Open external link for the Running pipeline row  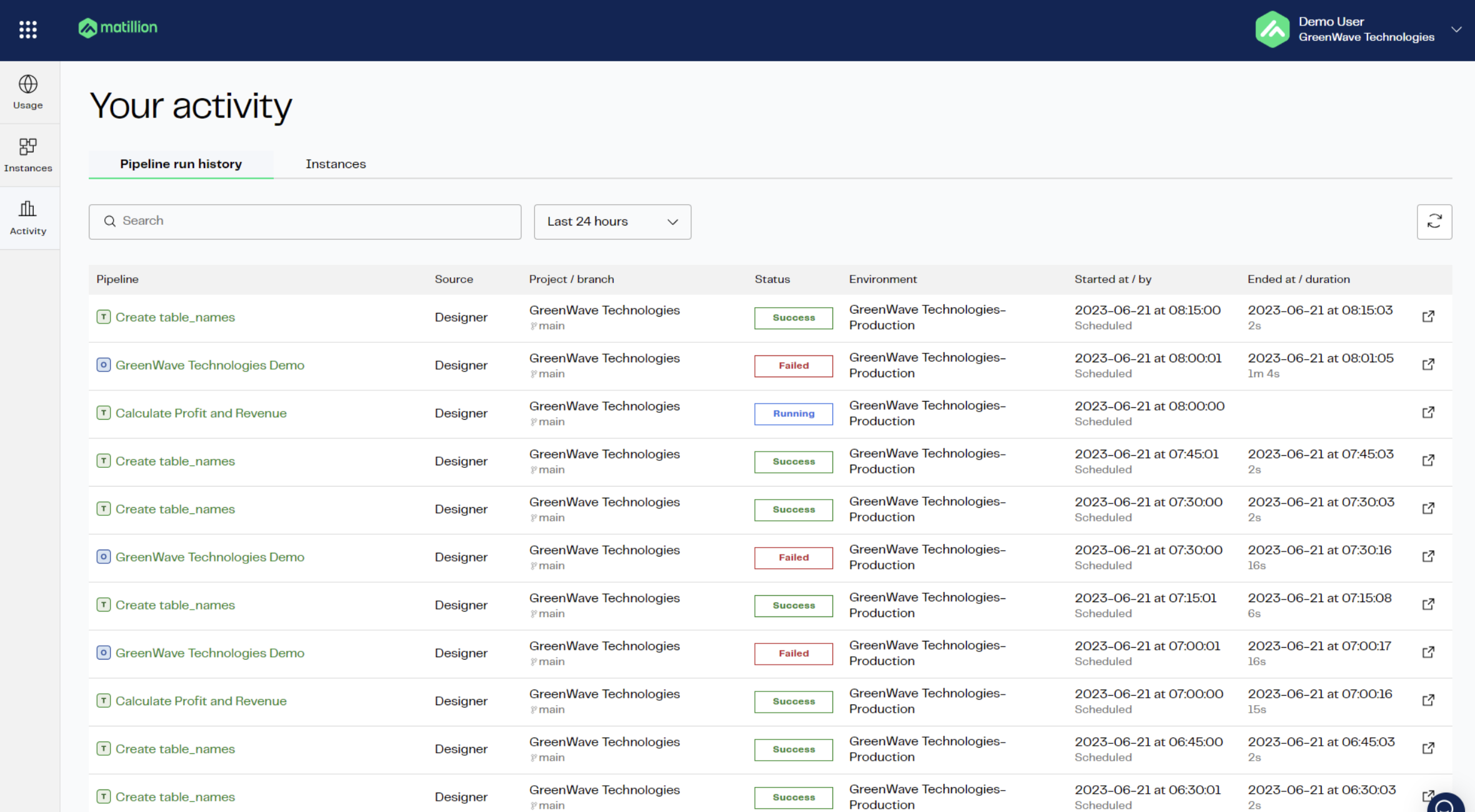pyautogui.click(x=1428, y=412)
